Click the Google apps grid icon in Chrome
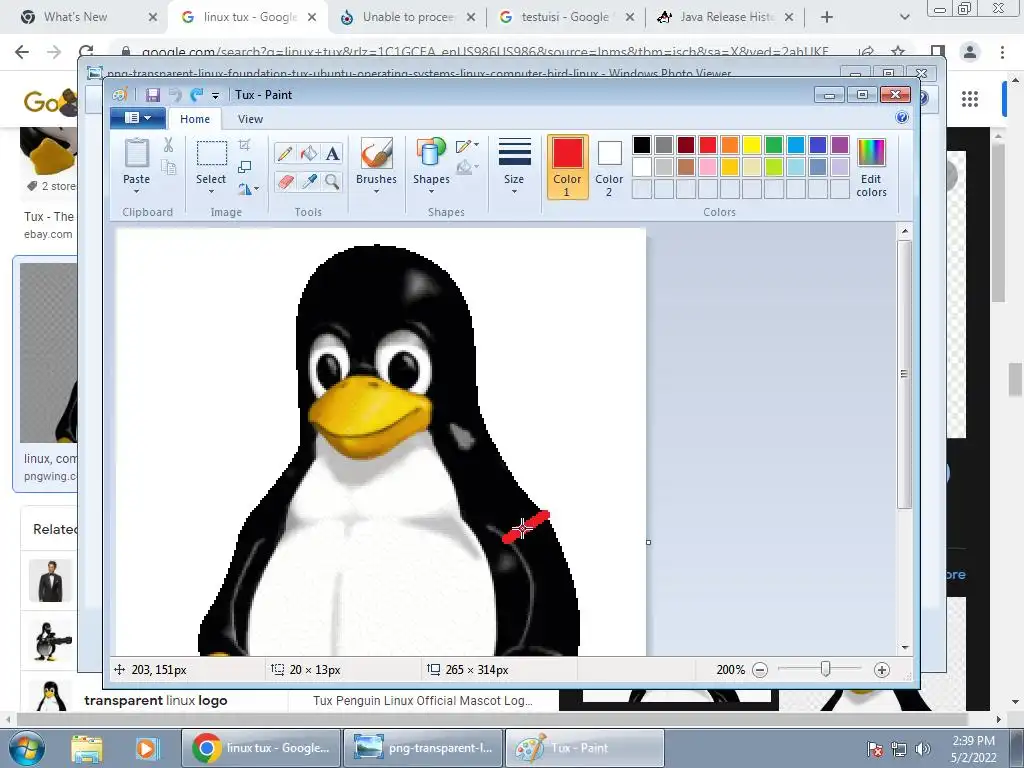 click(970, 99)
